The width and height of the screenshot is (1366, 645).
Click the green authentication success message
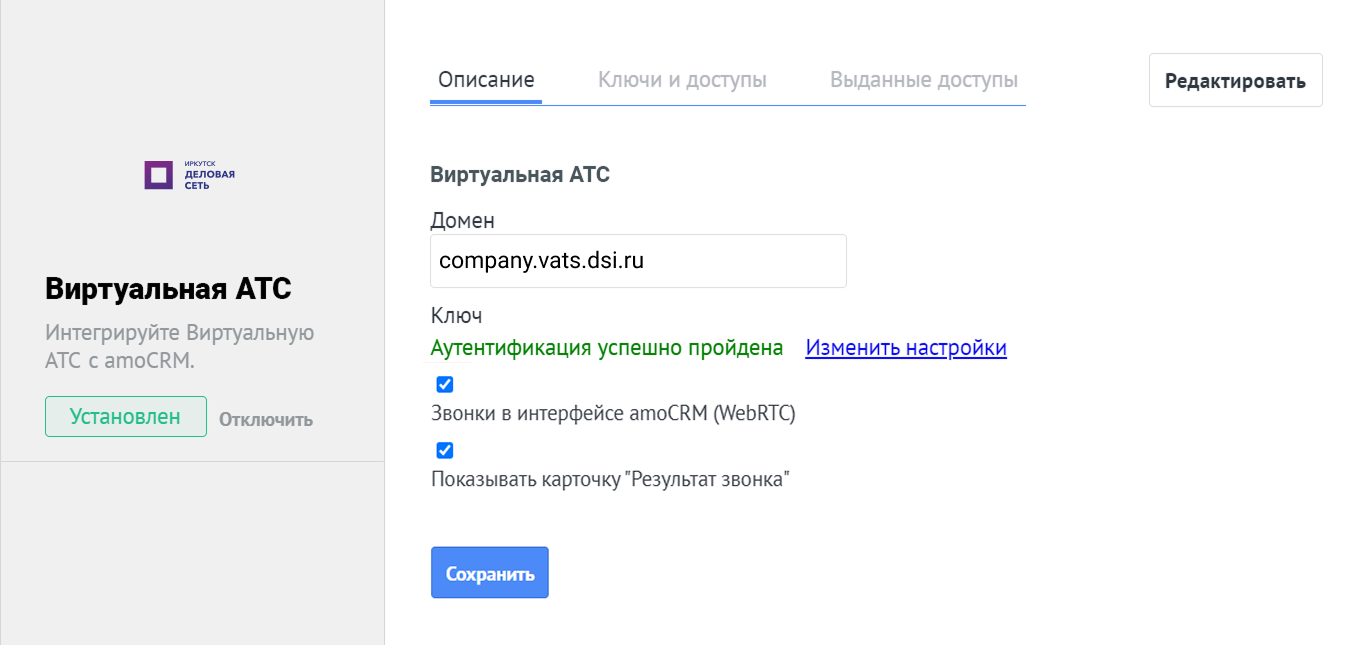click(607, 348)
